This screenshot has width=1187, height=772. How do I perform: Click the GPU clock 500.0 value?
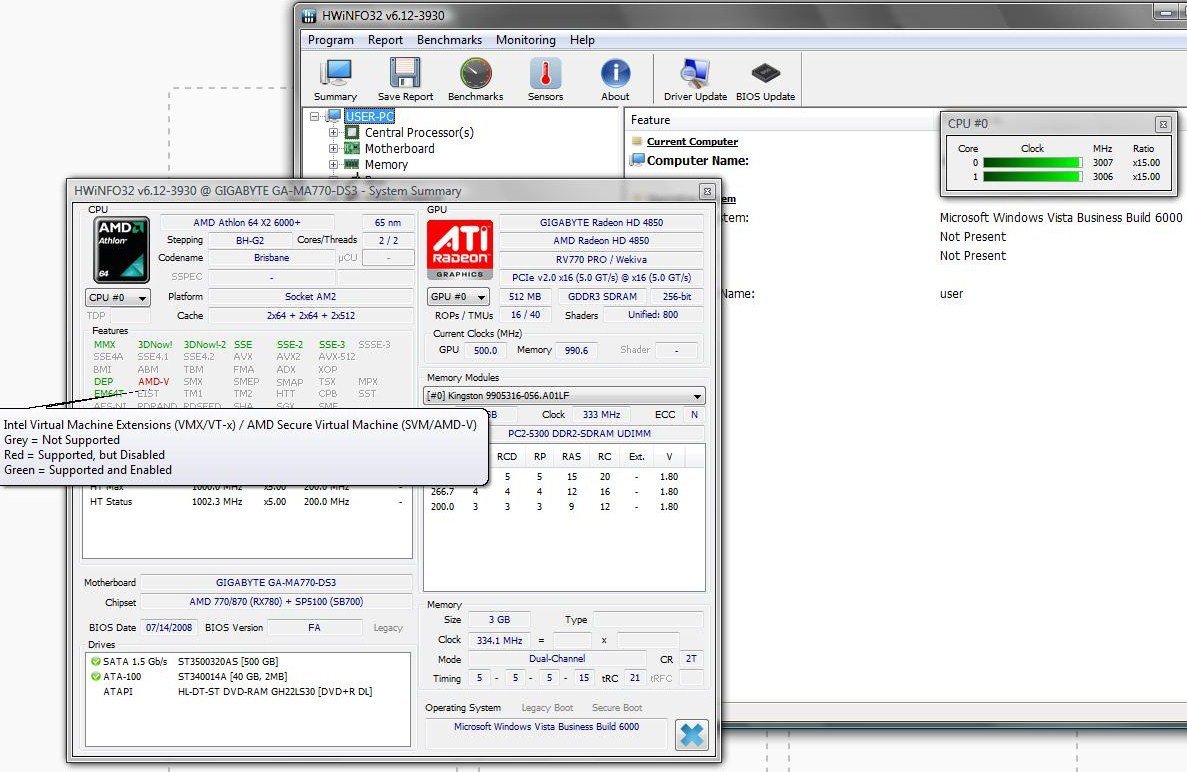point(485,350)
